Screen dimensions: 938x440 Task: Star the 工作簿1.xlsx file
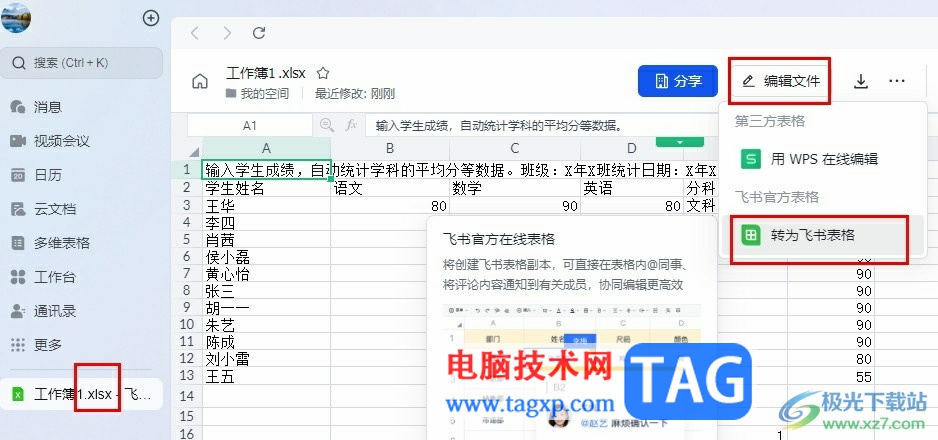coord(323,74)
